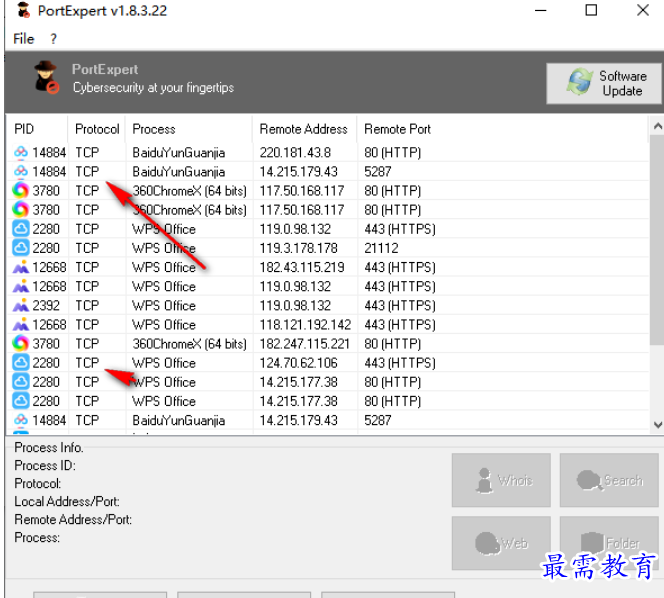Click the Software Update refresh icon
664x598 pixels.
click(579, 81)
